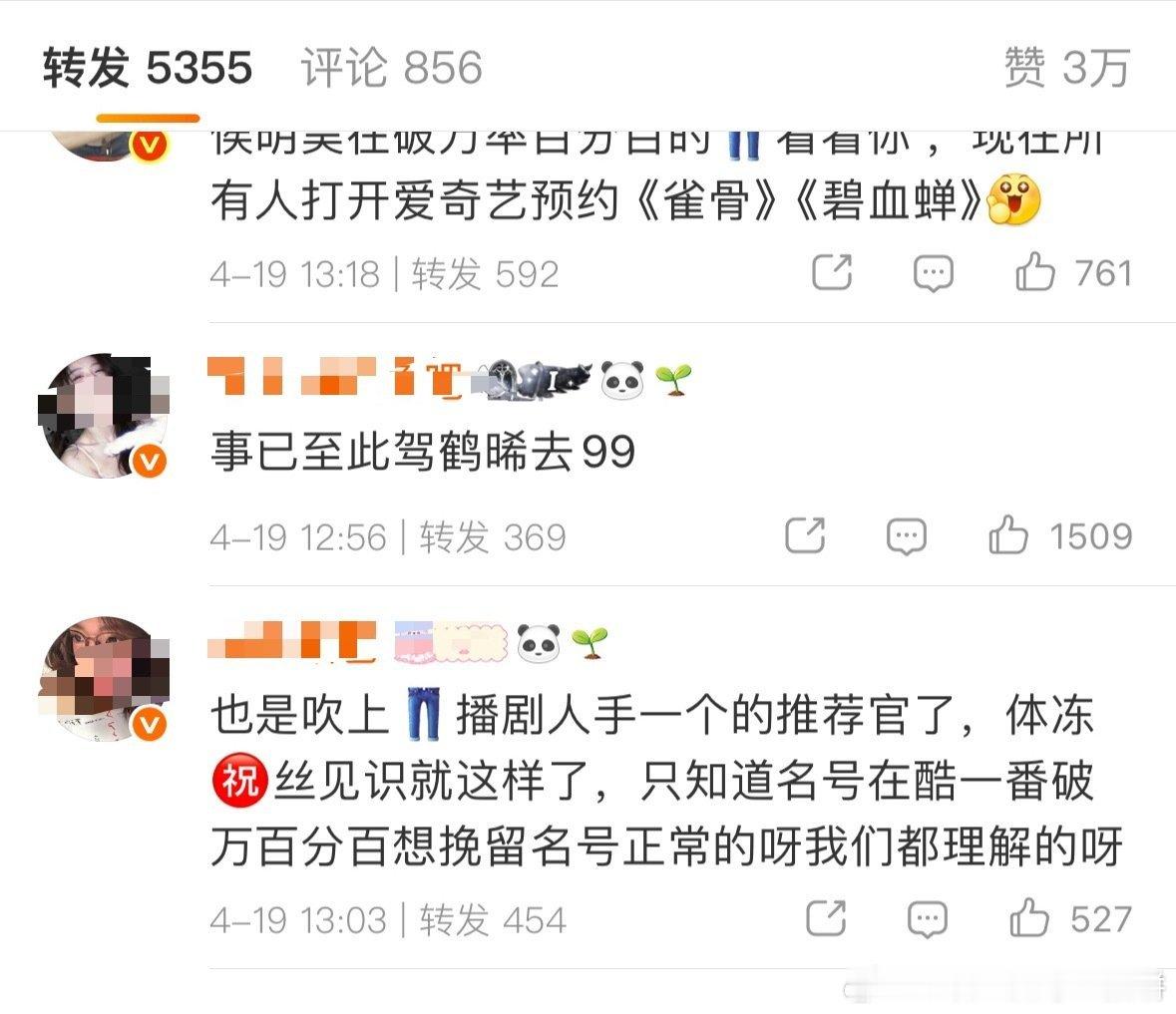The width and height of the screenshot is (1176, 1014).
Task: Open the avatar of the 12:56 commenter
Action: point(104,416)
